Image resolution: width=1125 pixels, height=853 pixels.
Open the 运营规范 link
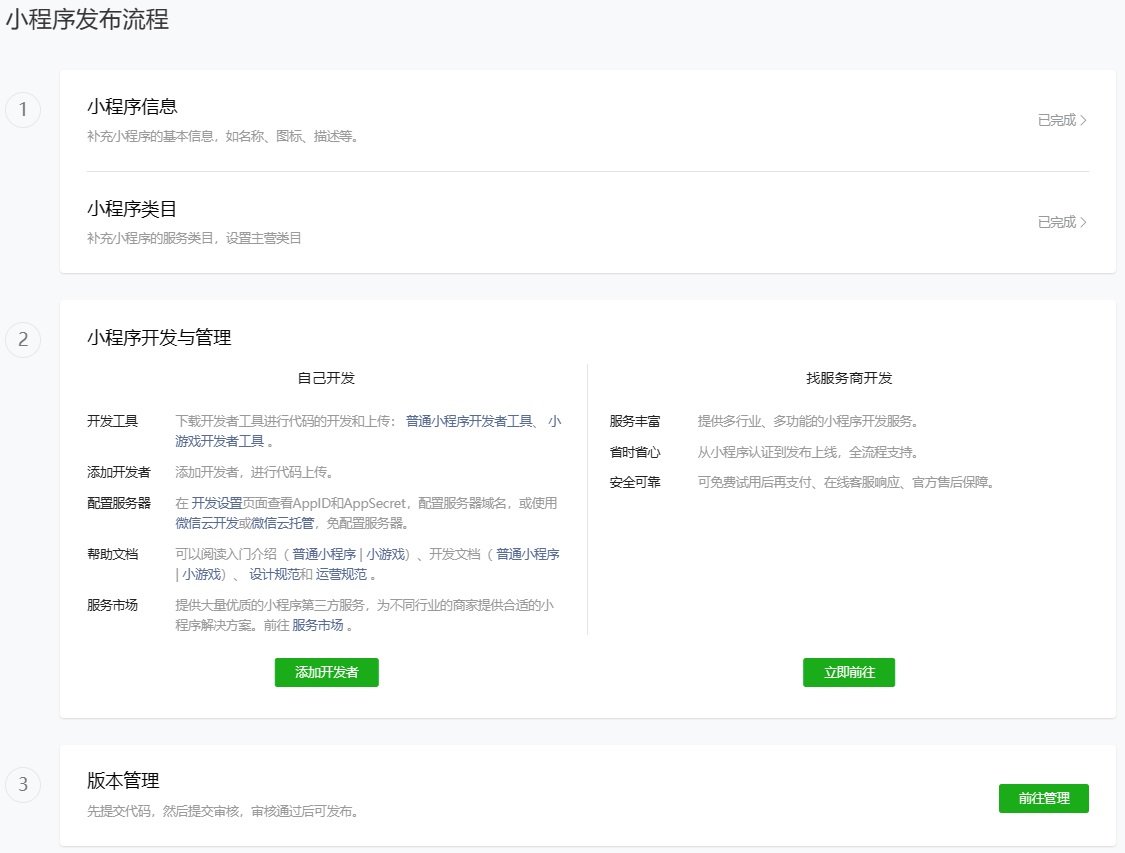coord(341,574)
